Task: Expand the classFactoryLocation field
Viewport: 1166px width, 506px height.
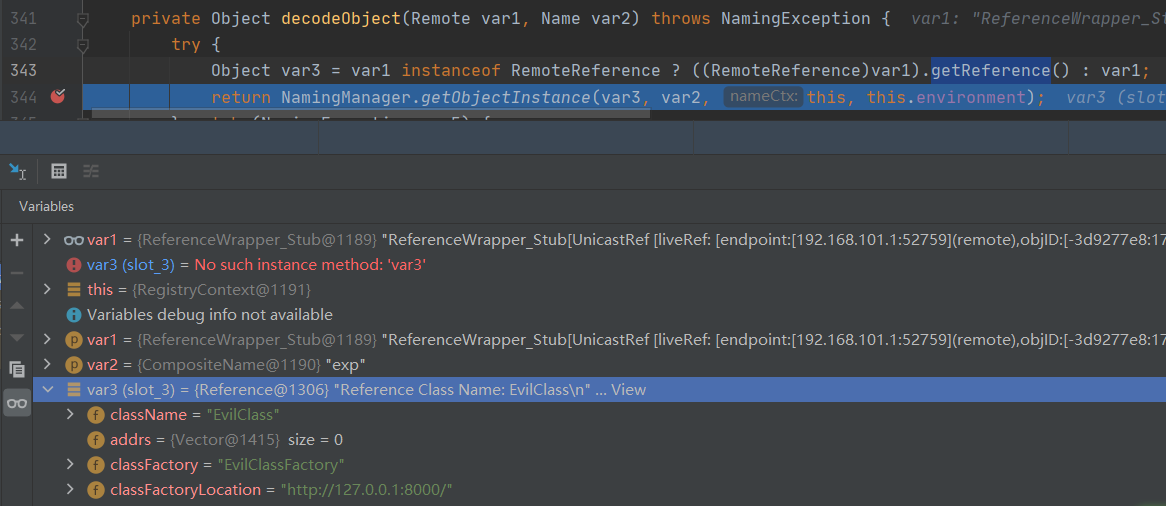Action: [x=70, y=490]
